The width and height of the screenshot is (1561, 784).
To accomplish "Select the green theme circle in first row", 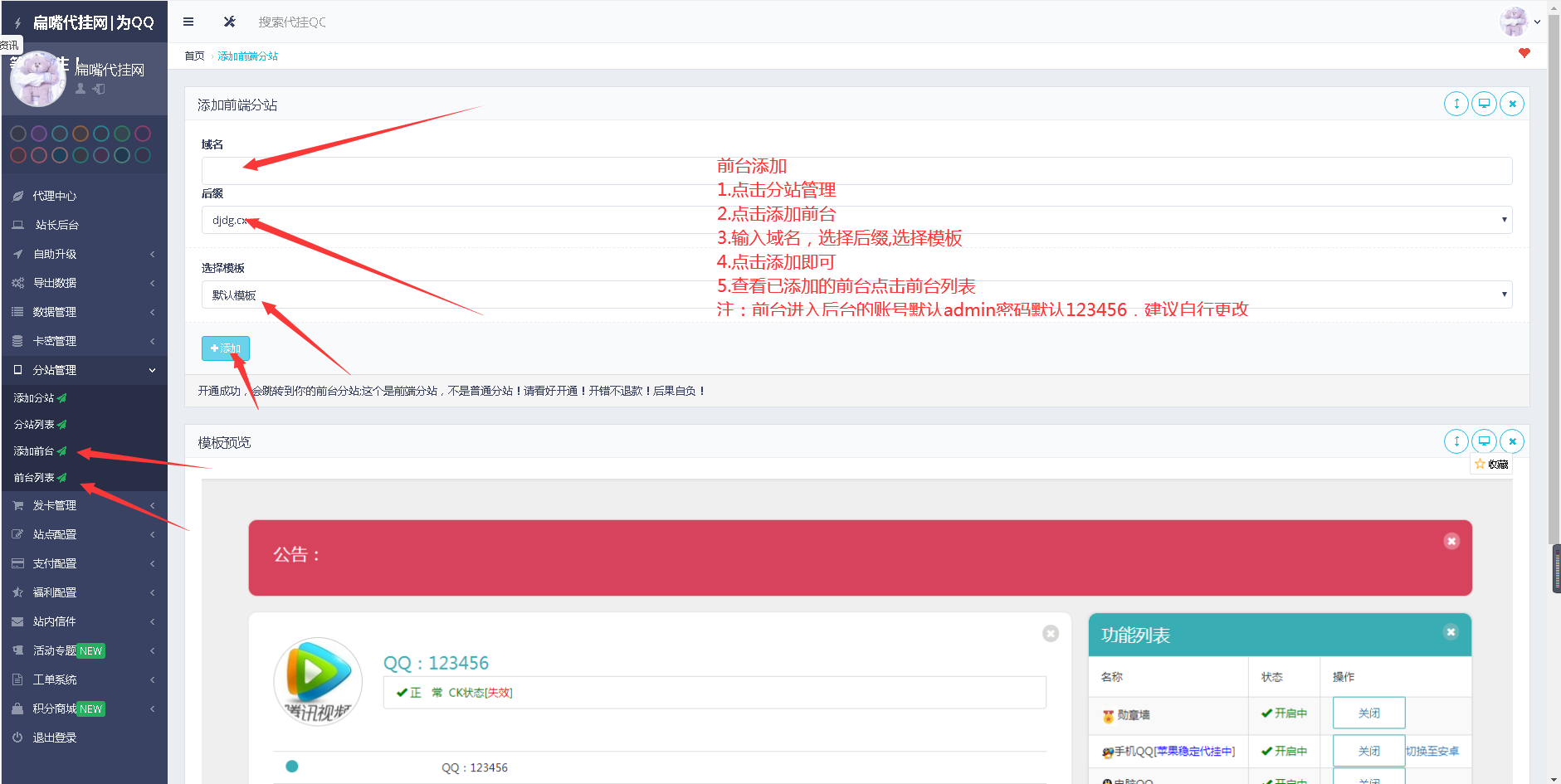I will (x=122, y=134).
